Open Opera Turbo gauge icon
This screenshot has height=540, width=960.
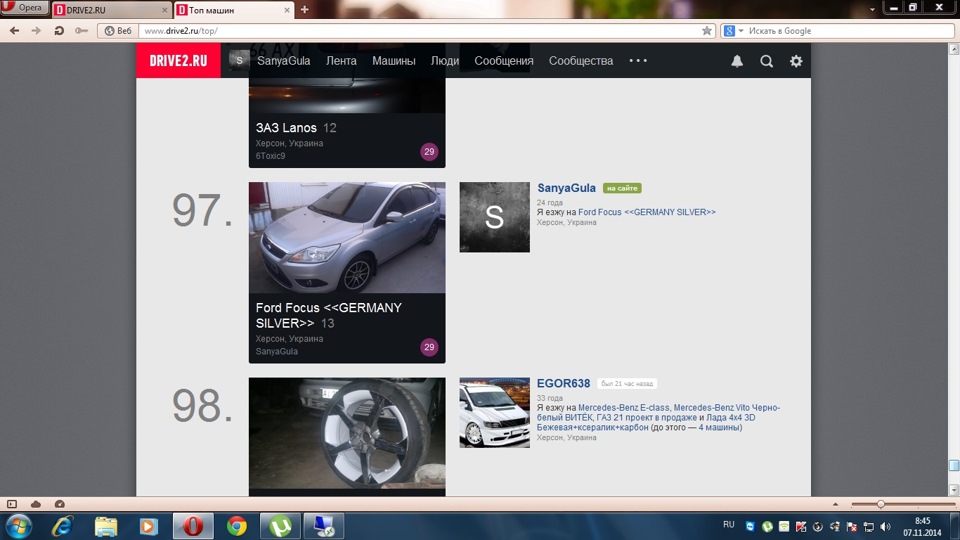point(59,504)
